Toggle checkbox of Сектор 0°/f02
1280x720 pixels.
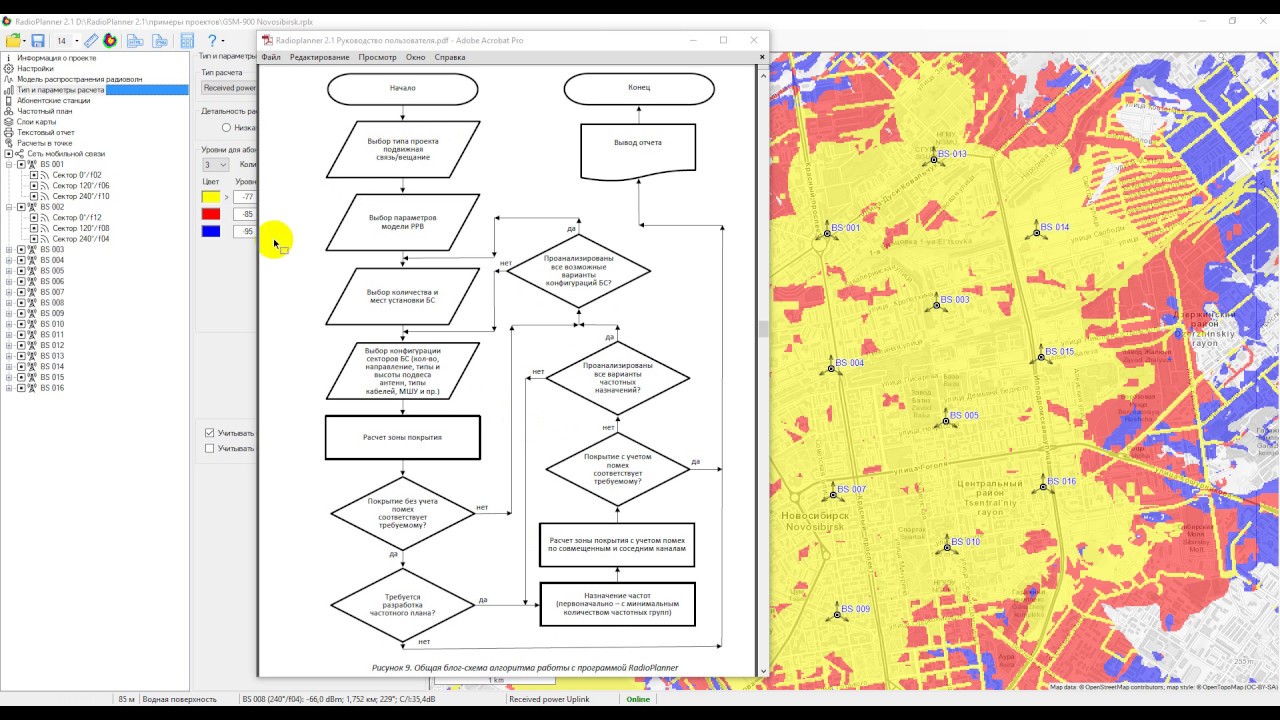tap(34, 175)
